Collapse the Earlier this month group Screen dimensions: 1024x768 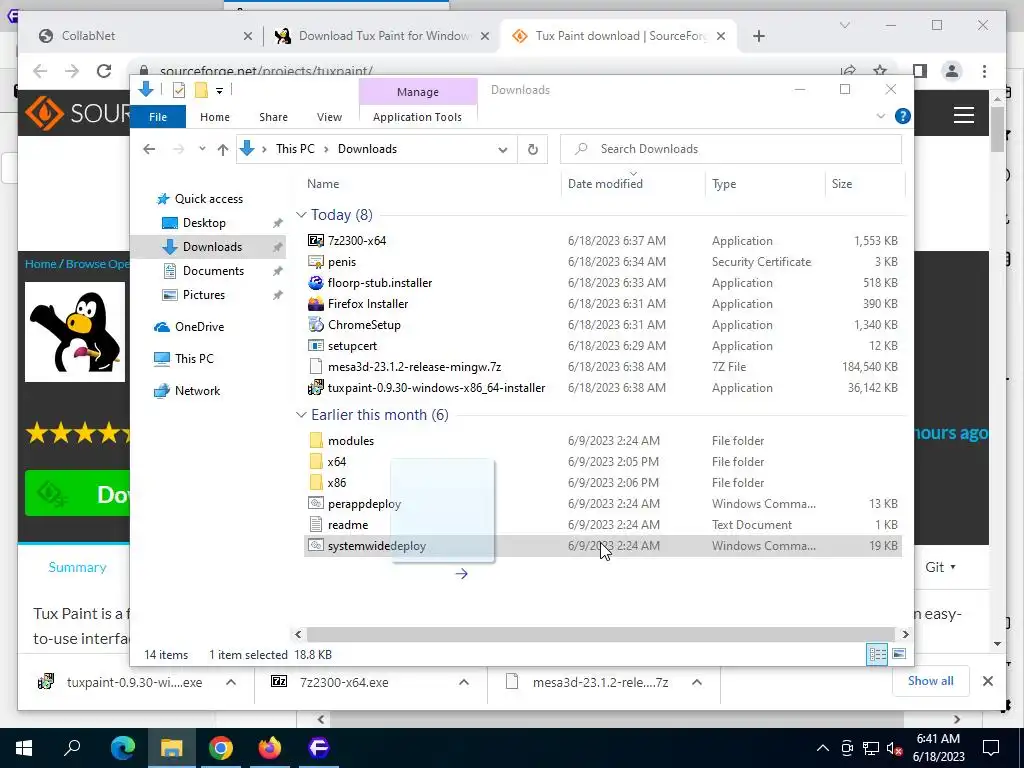click(301, 415)
